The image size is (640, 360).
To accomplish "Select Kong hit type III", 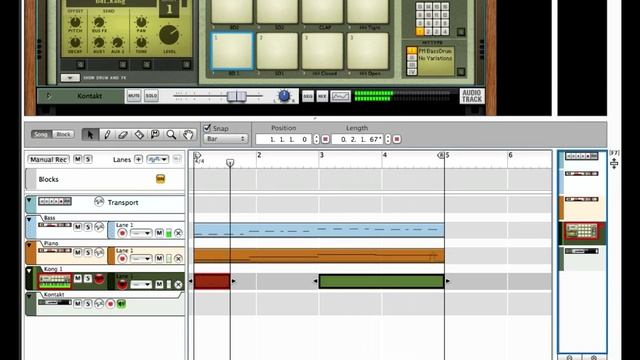I will point(412,65).
